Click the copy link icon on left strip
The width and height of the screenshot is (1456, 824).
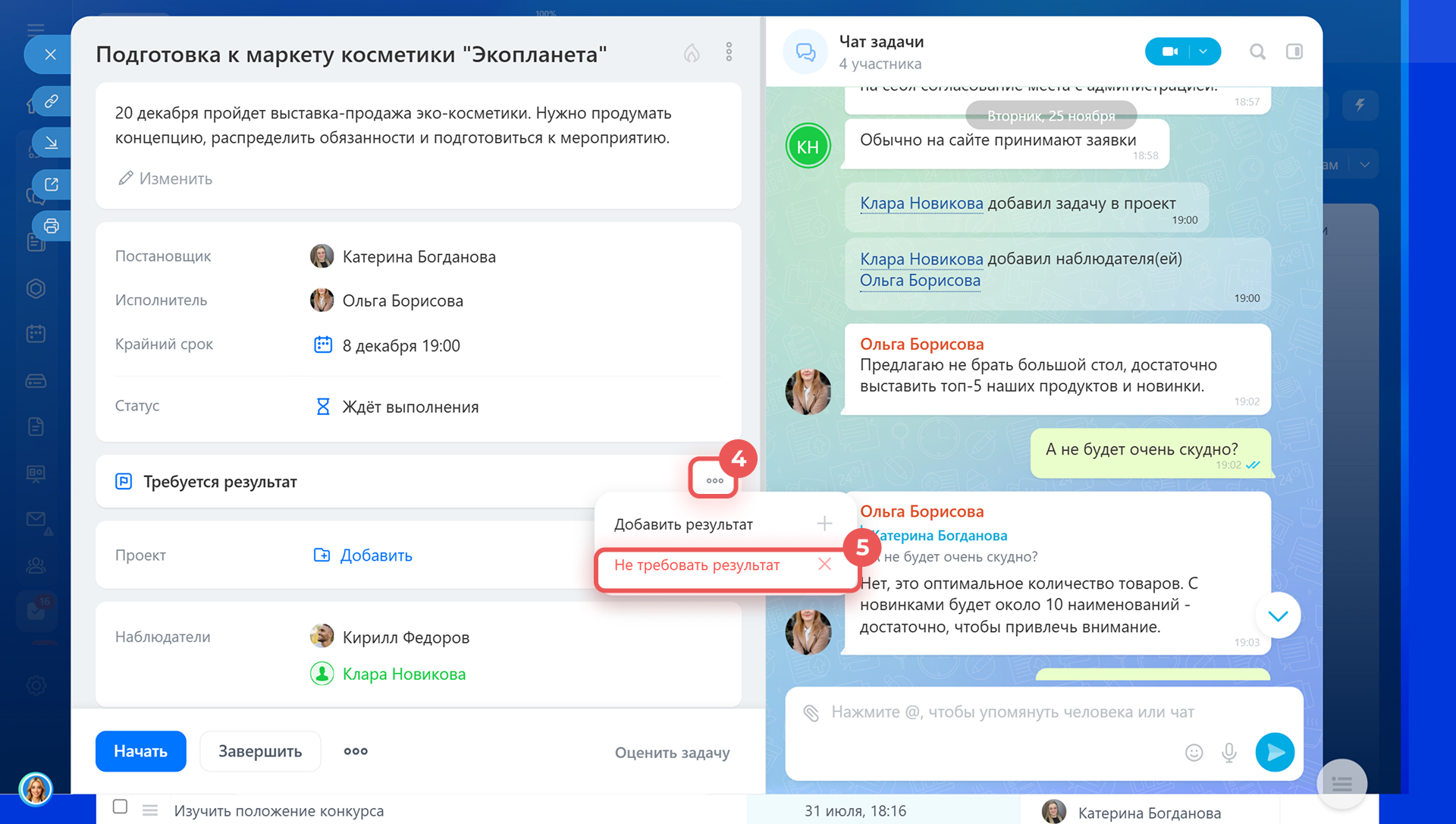tap(52, 101)
